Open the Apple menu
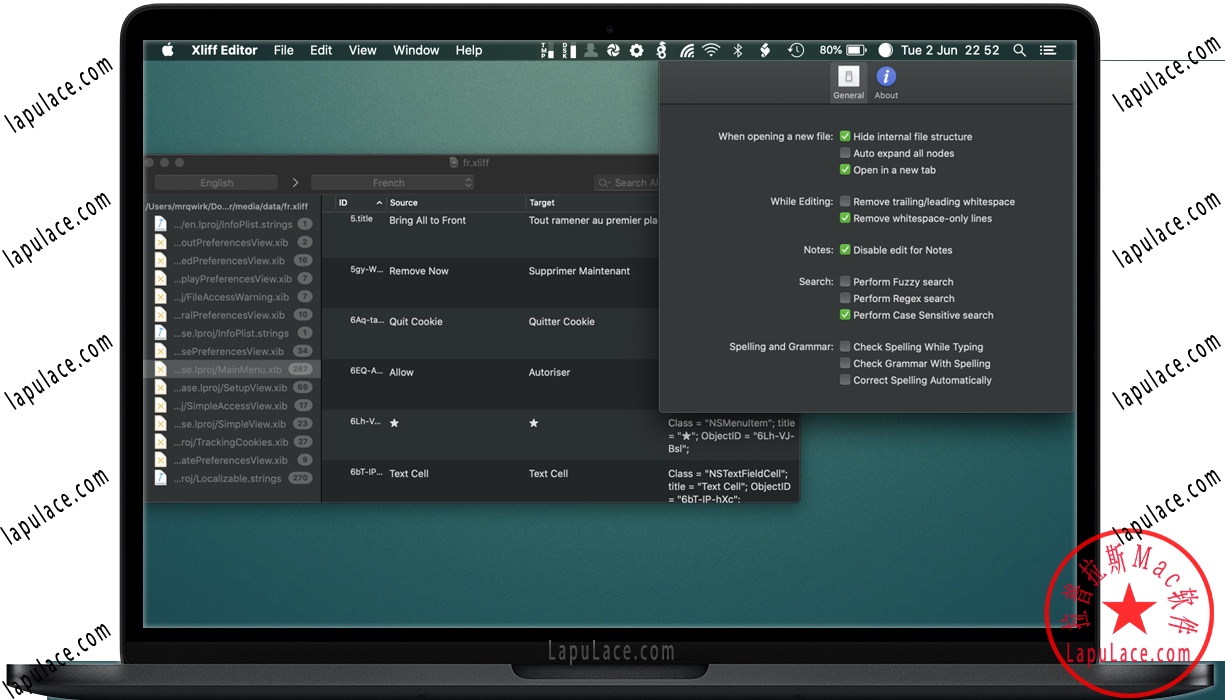The height and width of the screenshot is (700, 1225). [168, 50]
